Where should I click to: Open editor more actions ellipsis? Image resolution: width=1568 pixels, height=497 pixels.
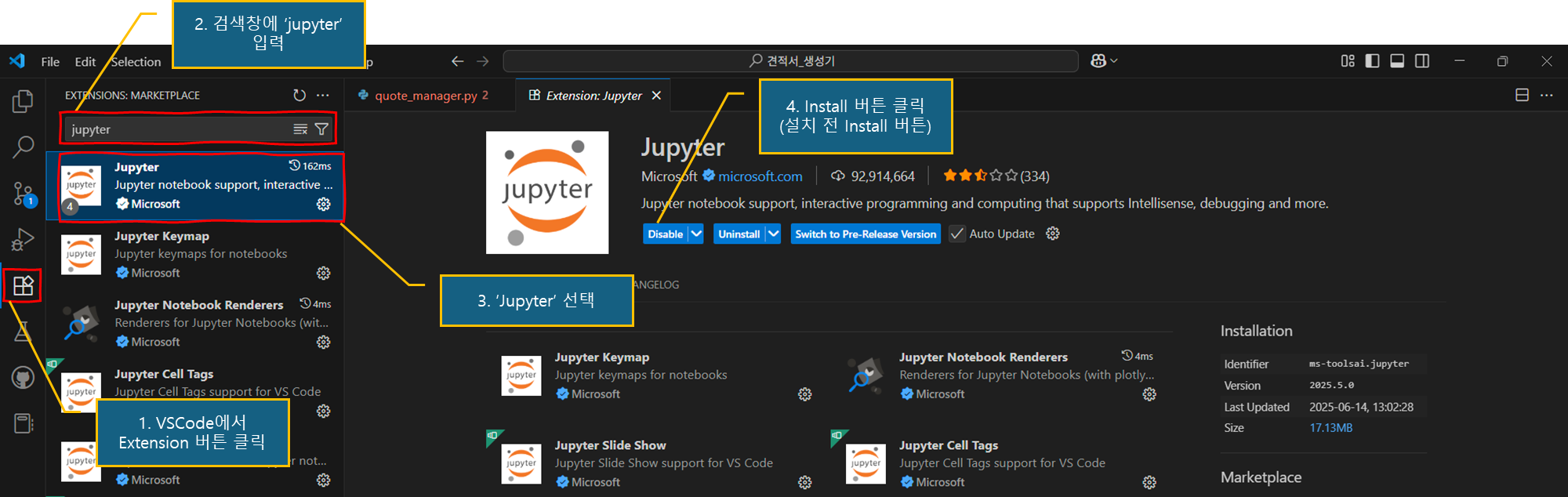(x=1546, y=95)
